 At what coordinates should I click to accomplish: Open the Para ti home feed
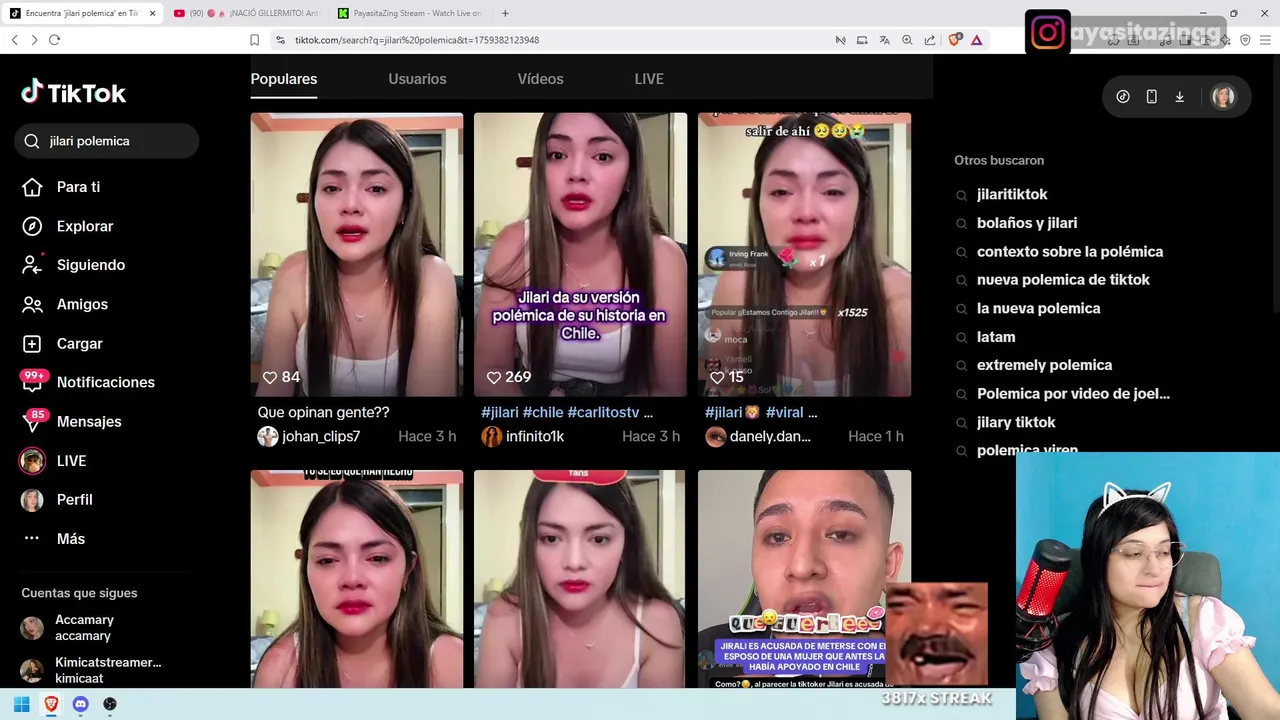[62, 187]
